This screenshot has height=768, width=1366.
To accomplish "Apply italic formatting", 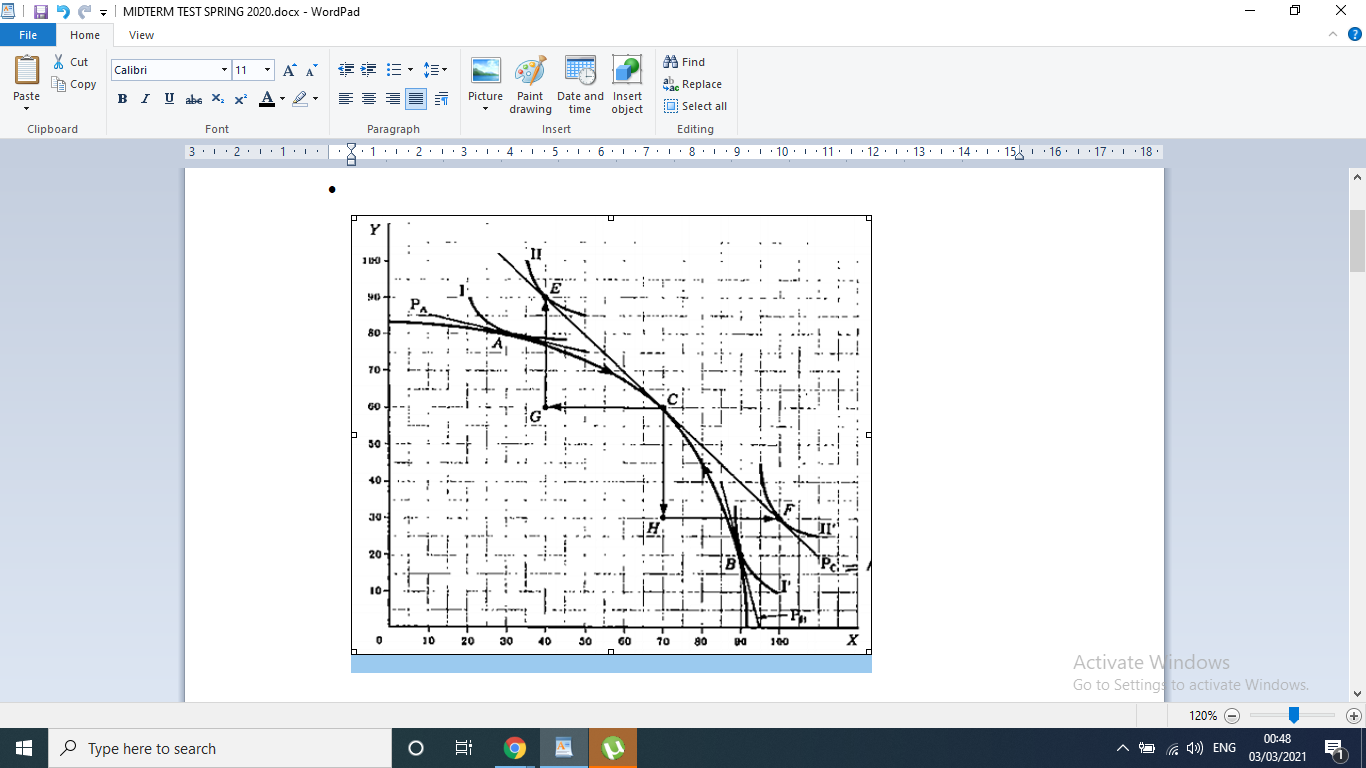I will pos(145,99).
